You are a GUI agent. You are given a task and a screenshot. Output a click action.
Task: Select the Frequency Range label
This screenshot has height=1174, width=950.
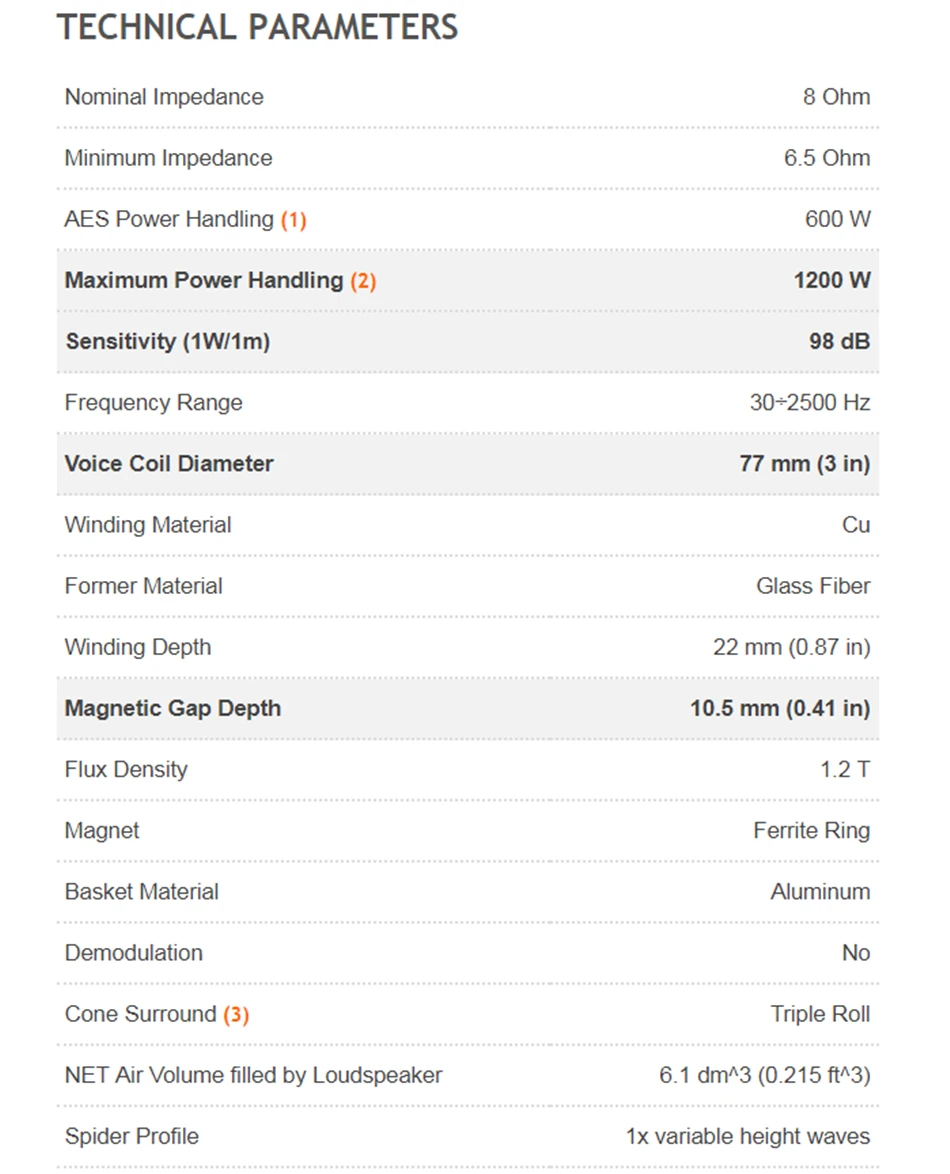[x=153, y=403]
